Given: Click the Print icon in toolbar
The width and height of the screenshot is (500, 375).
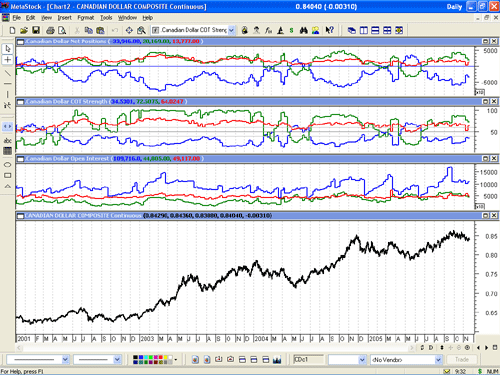Looking at the screenshot, I should click(50, 30).
